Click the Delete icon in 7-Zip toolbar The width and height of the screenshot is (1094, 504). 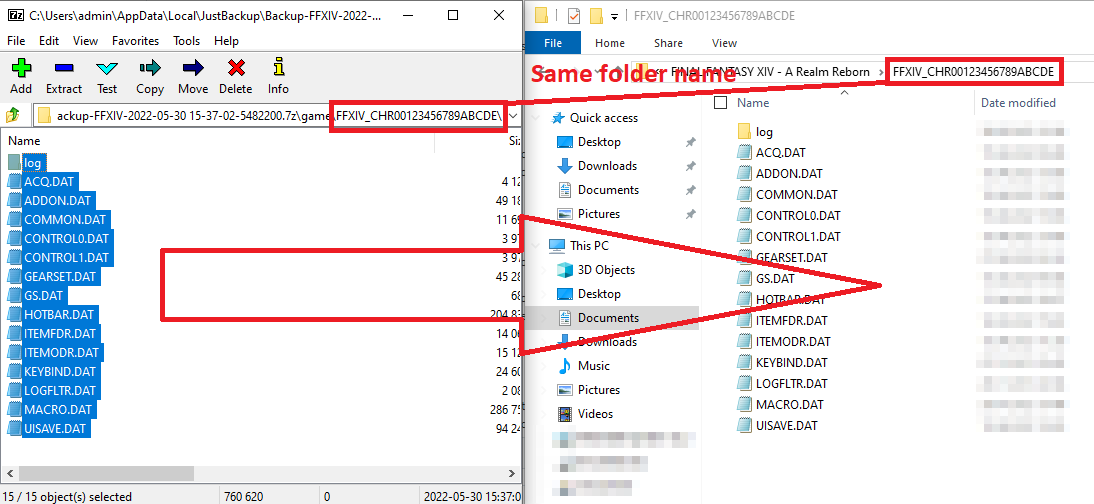236,68
